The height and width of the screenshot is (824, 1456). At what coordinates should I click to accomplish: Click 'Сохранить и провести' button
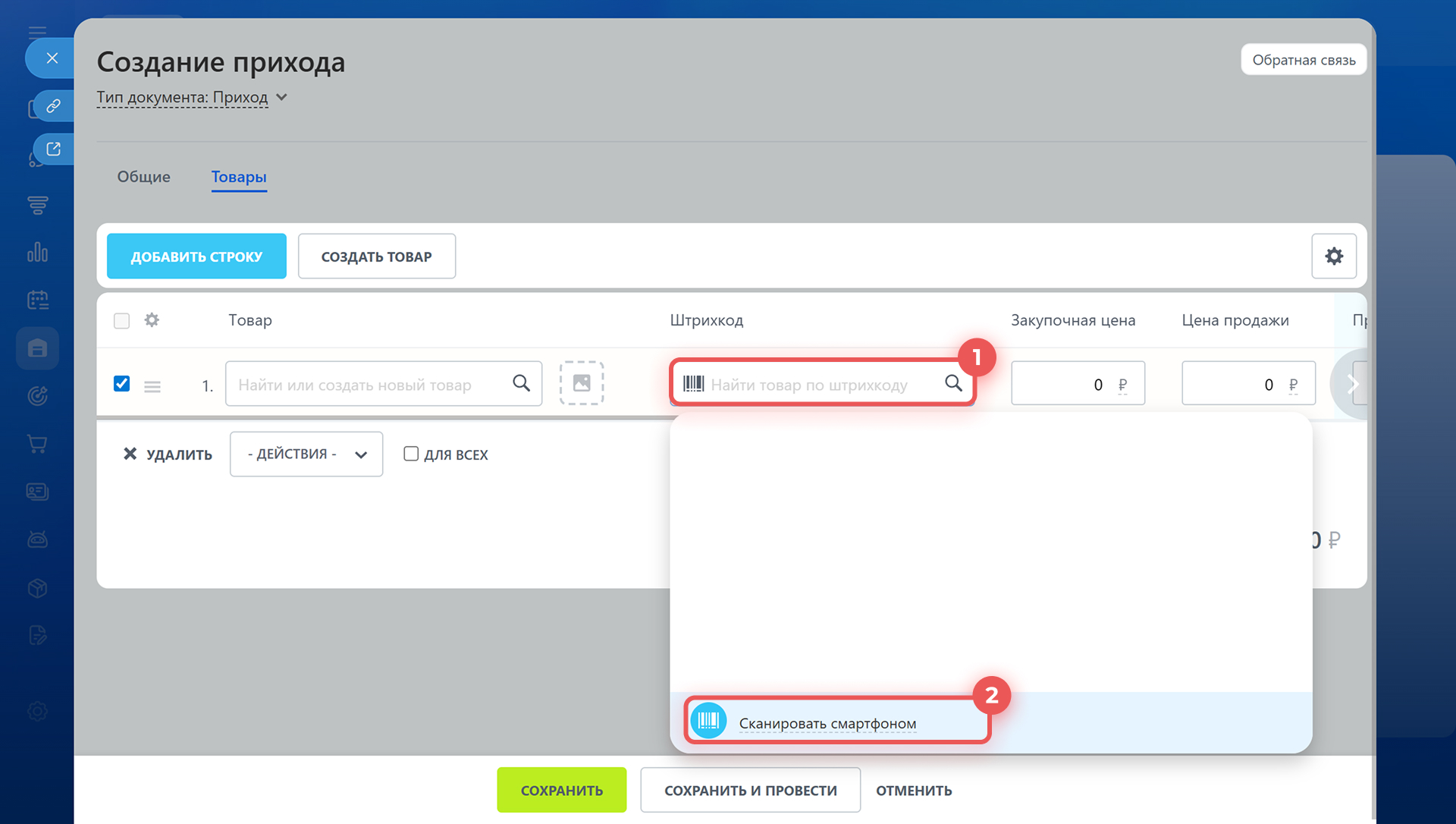tap(750, 790)
